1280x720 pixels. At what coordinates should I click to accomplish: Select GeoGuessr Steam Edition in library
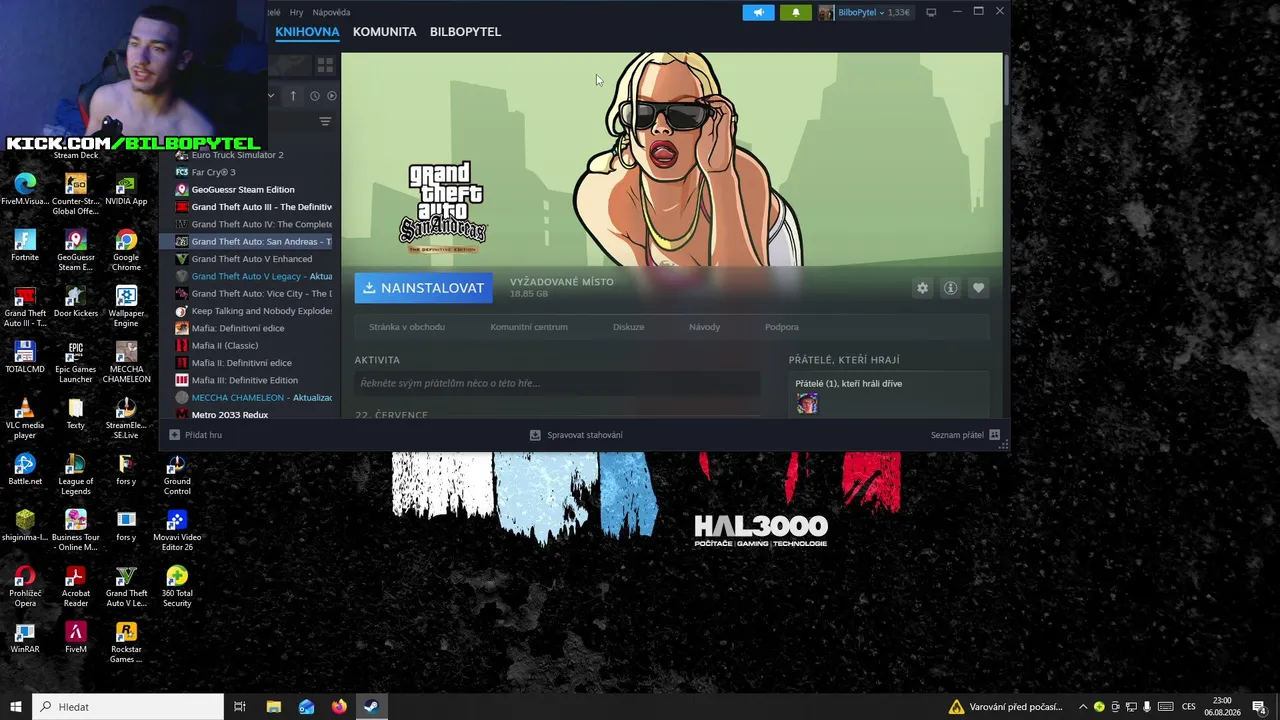coord(243,190)
